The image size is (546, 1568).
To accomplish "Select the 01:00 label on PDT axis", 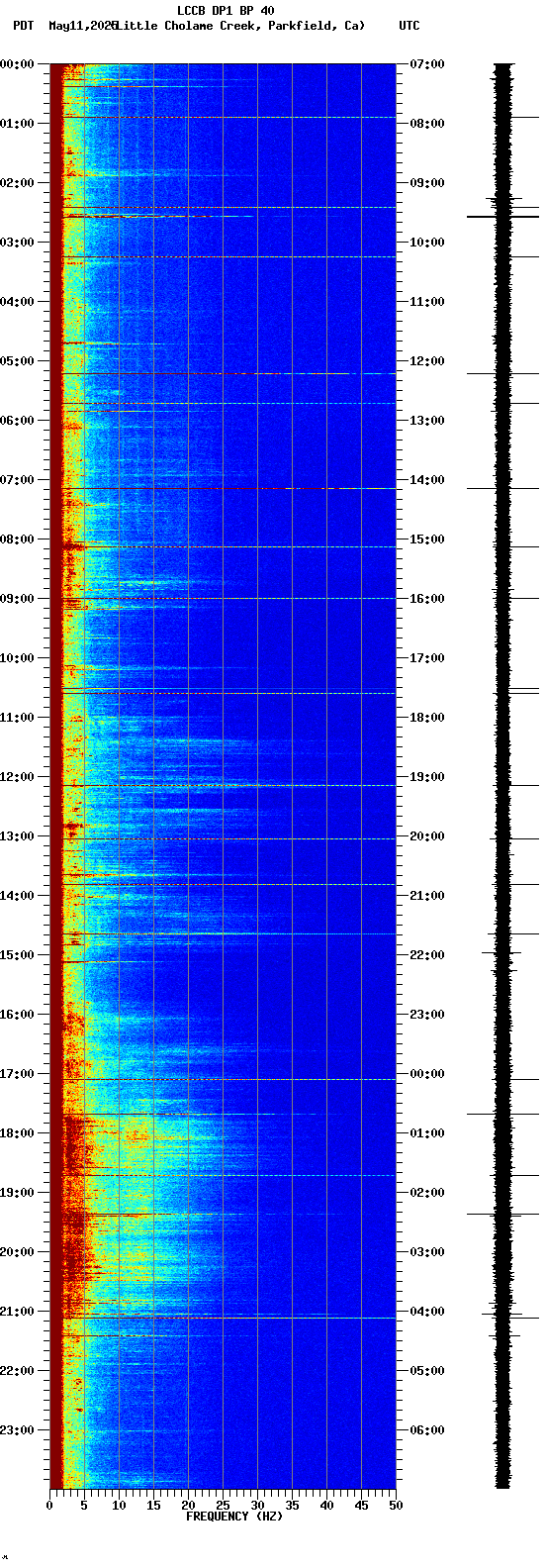I will tap(18, 124).
